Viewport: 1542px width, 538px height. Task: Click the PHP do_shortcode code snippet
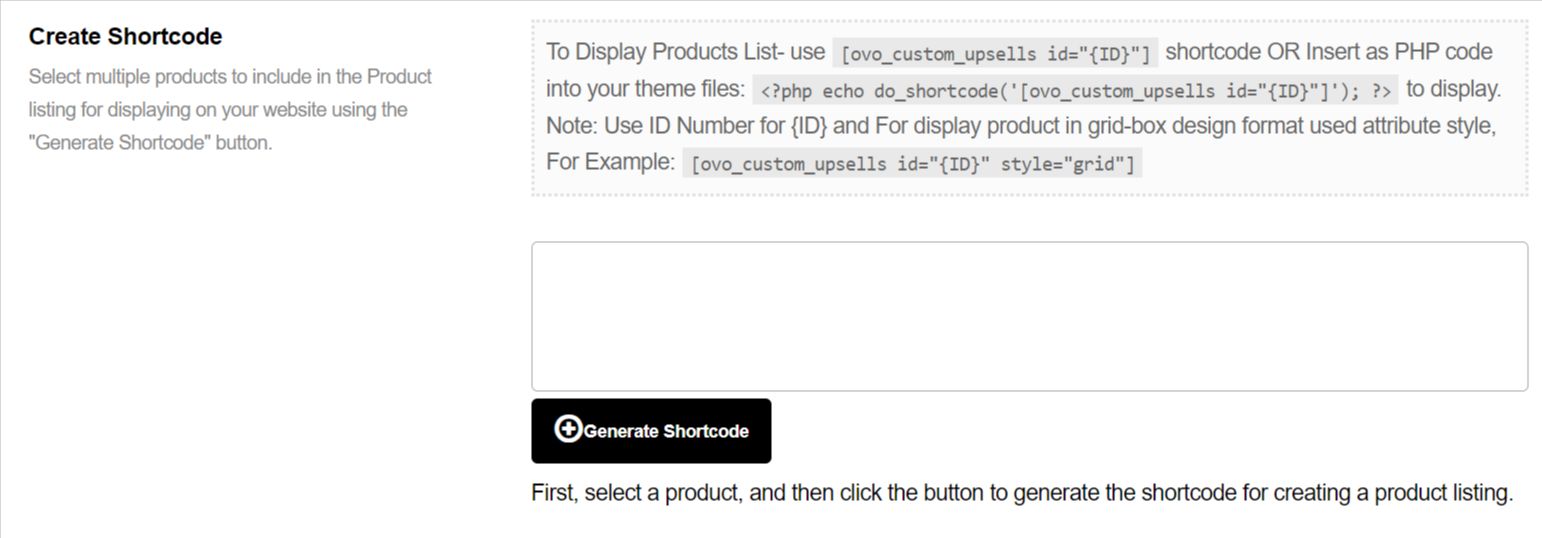tap(1075, 91)
